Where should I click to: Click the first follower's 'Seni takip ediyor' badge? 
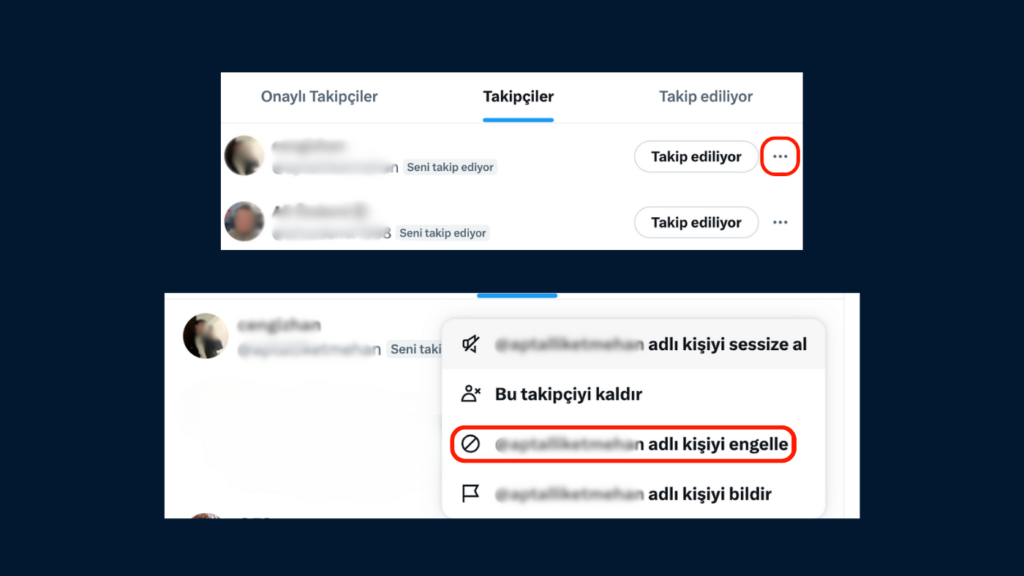point(450,167)
